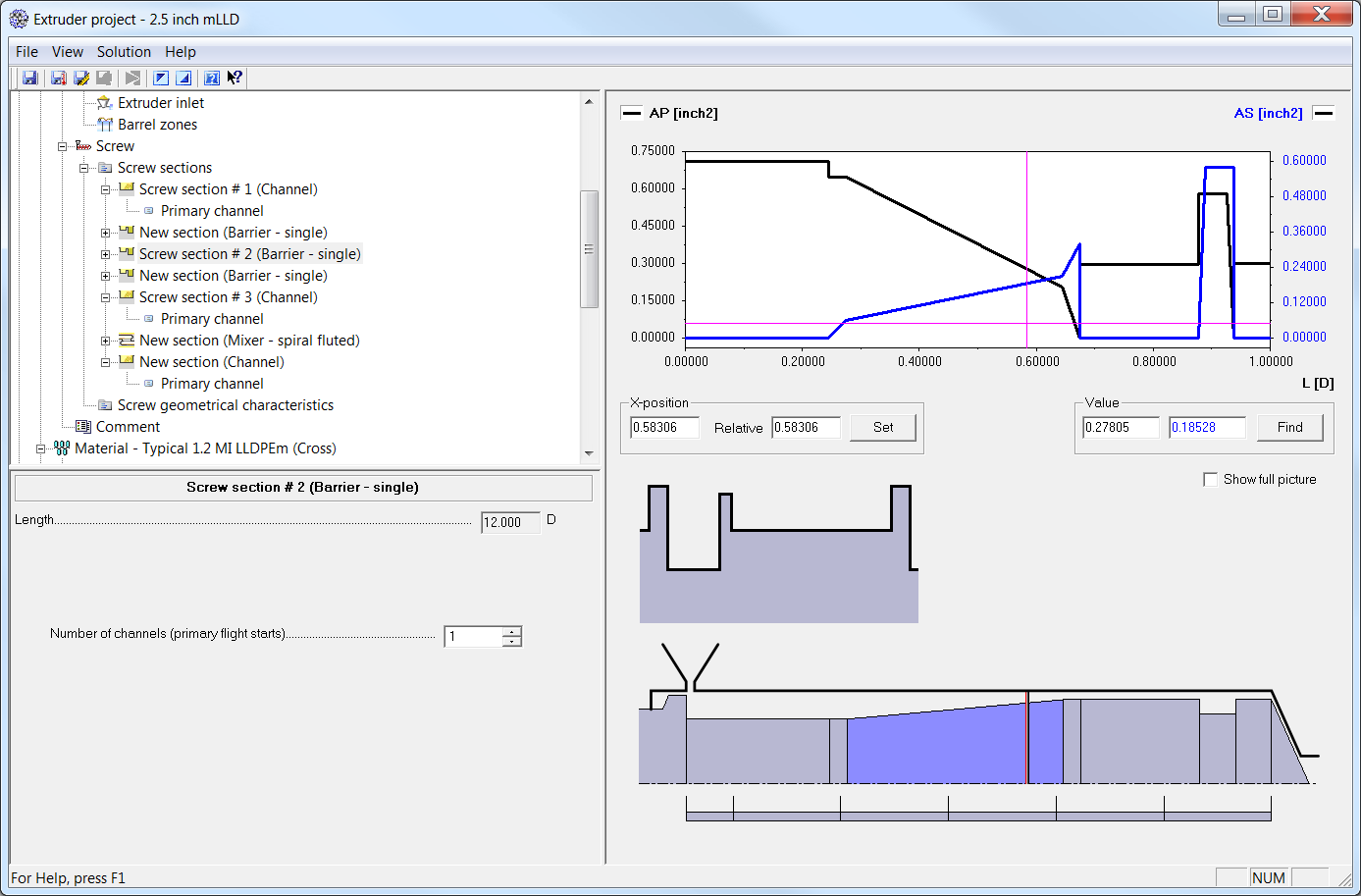Click the blue icon with bottom-right triangle

pyautogui.click(x=183, y=78)
